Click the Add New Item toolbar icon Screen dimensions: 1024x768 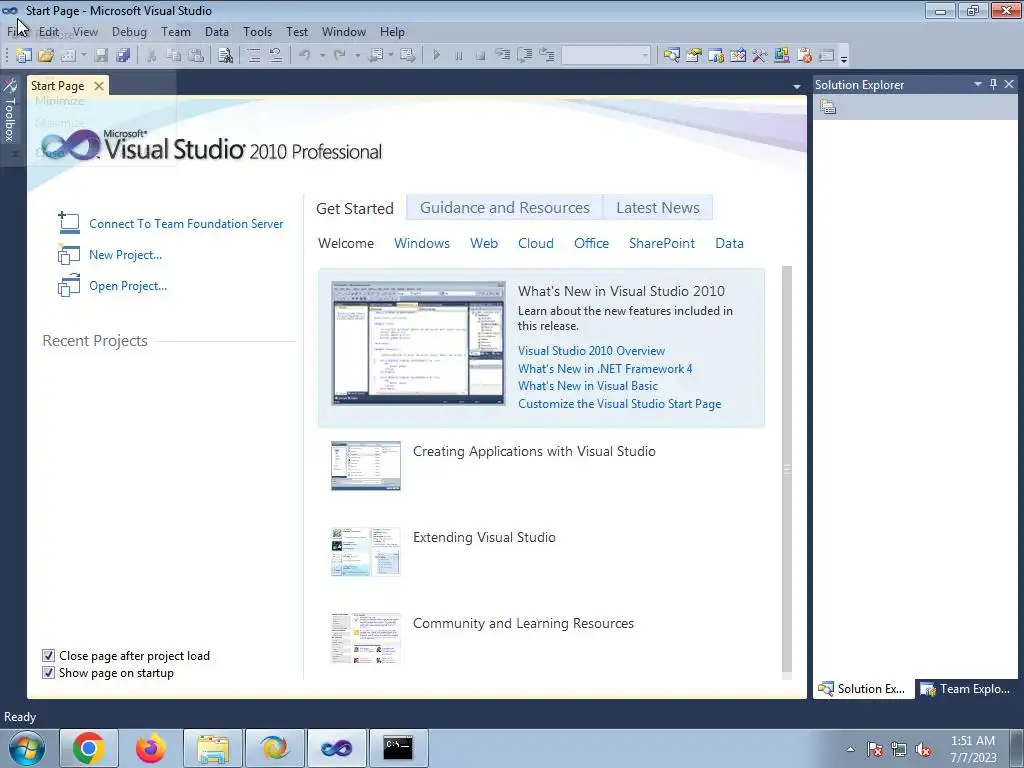pyautogui.click(x=68, y=56)
